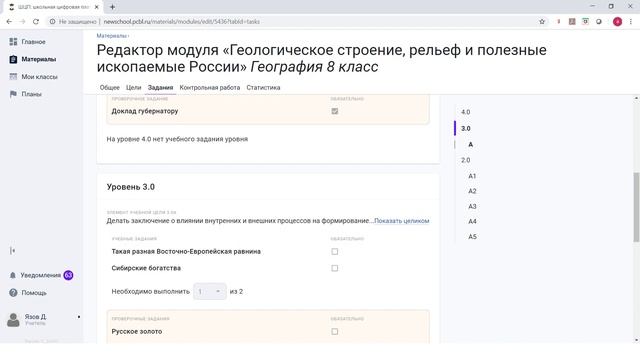640x360 pixels.
Task: Open the Контрольная работа tab
Action: click(x=210, y=87)
